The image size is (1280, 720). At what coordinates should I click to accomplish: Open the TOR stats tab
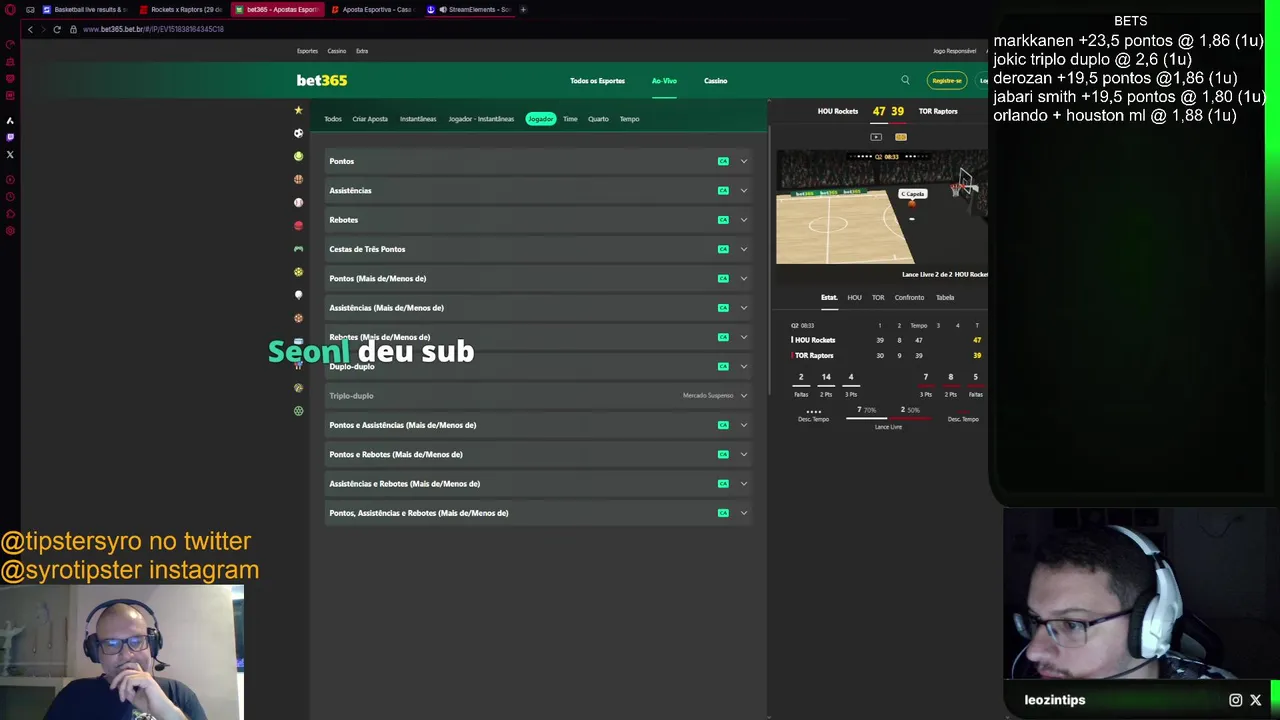pos(878,297)
